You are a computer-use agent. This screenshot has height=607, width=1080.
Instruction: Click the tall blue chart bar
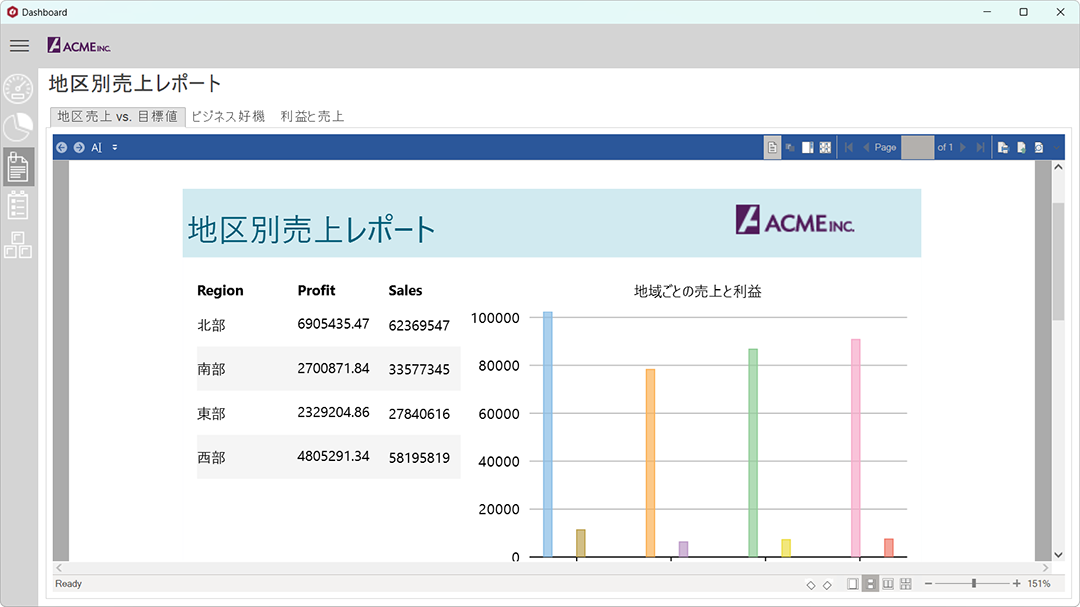pos(548,434)
